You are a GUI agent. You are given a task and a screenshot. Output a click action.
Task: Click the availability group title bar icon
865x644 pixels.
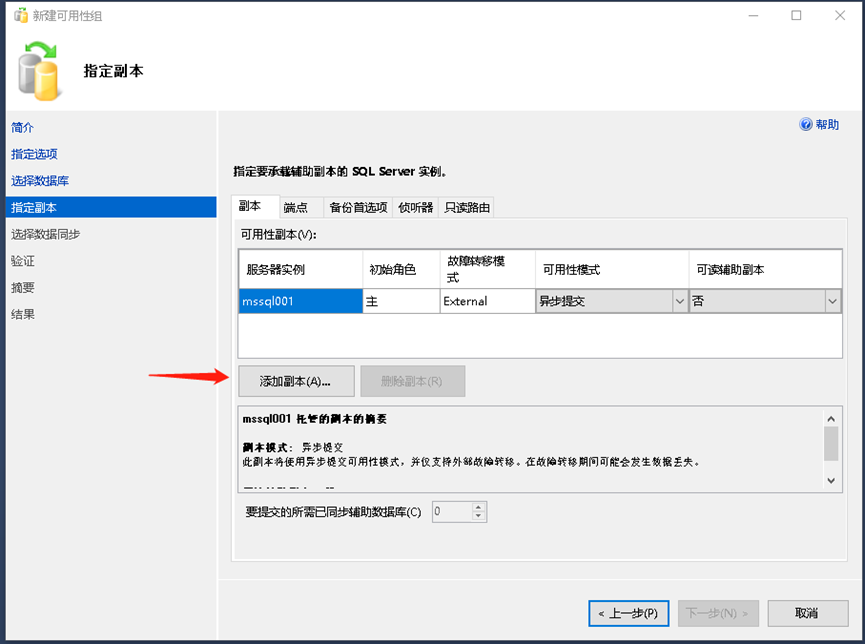(x=20, y=15)
